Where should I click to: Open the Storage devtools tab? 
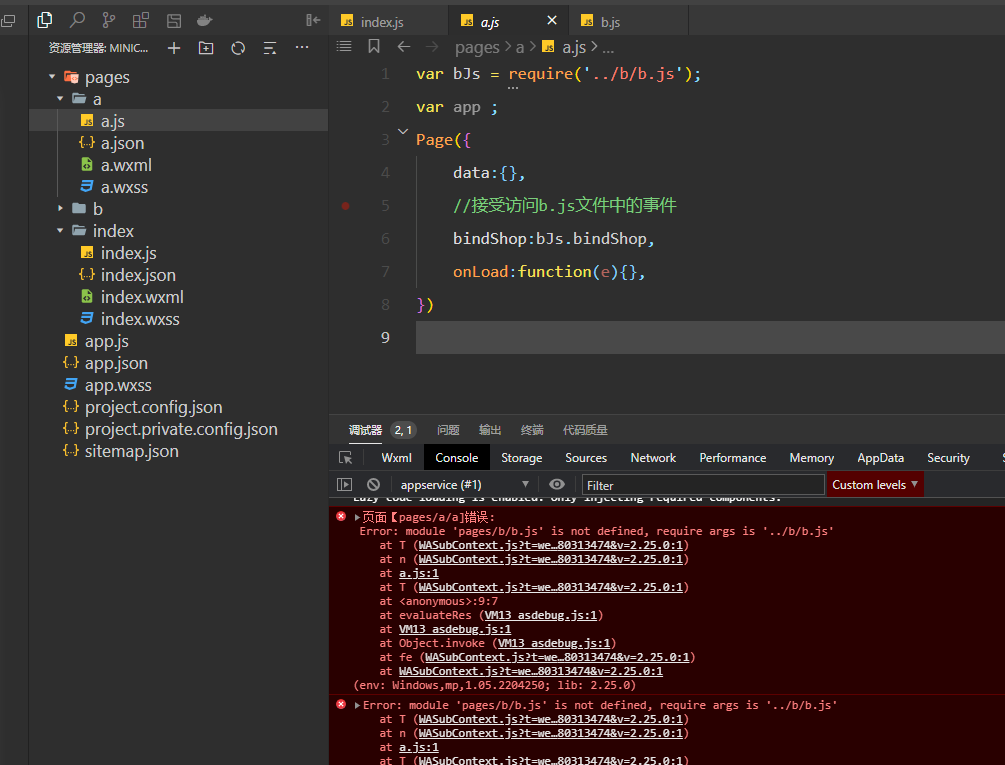tap(521, 458)
